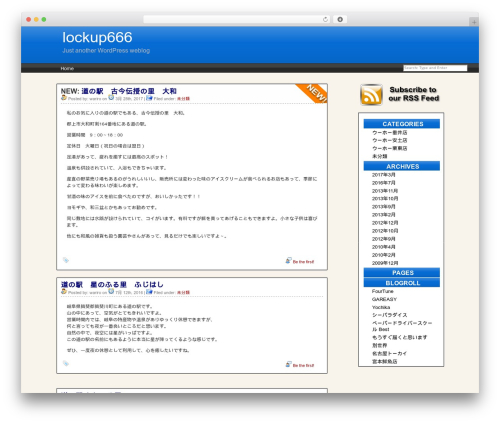This screenshot has height=423, width=500.
Task: Open the 2010年4月 archive
Action: [x=384, y=247]
